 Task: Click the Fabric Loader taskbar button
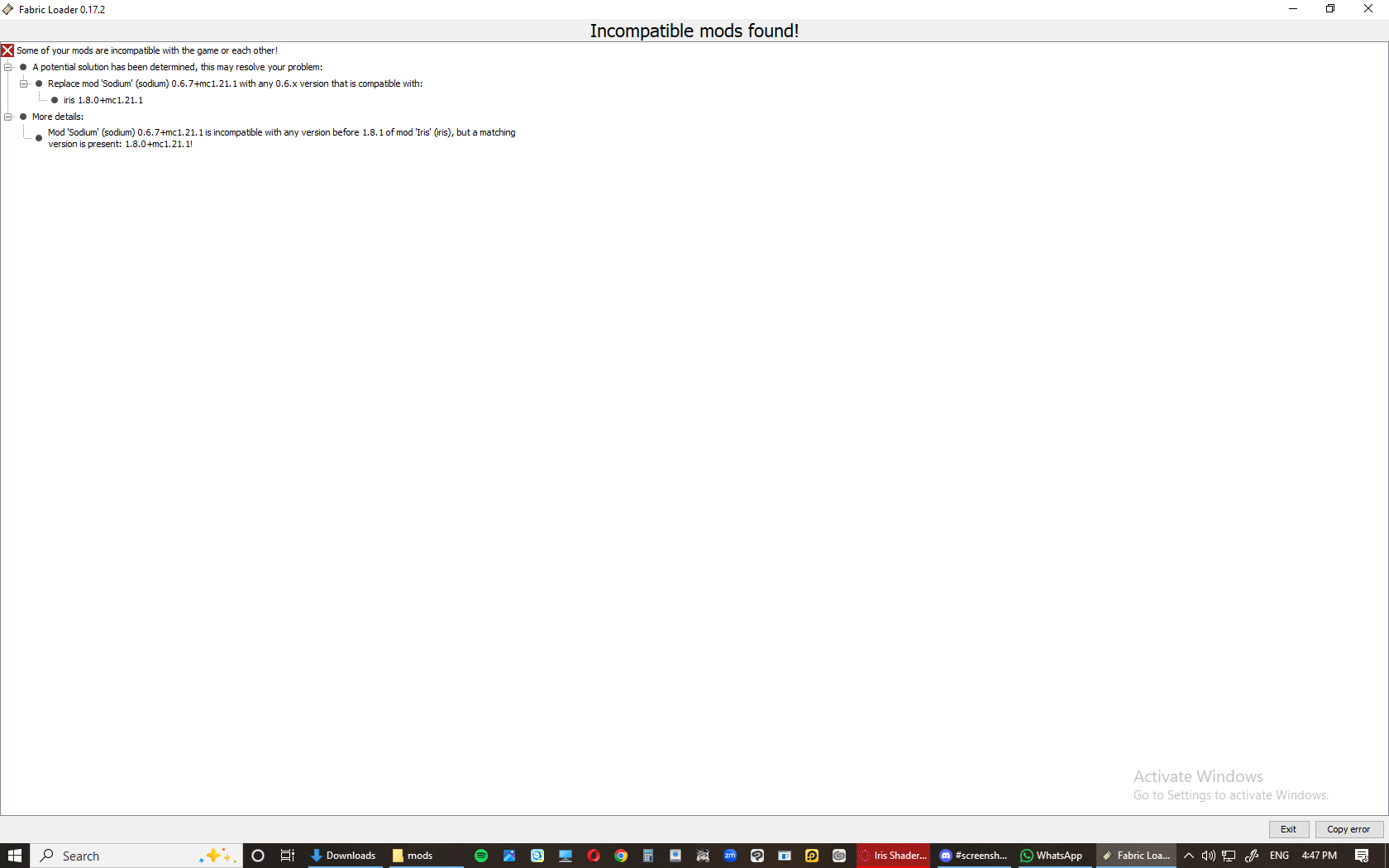1137,856
